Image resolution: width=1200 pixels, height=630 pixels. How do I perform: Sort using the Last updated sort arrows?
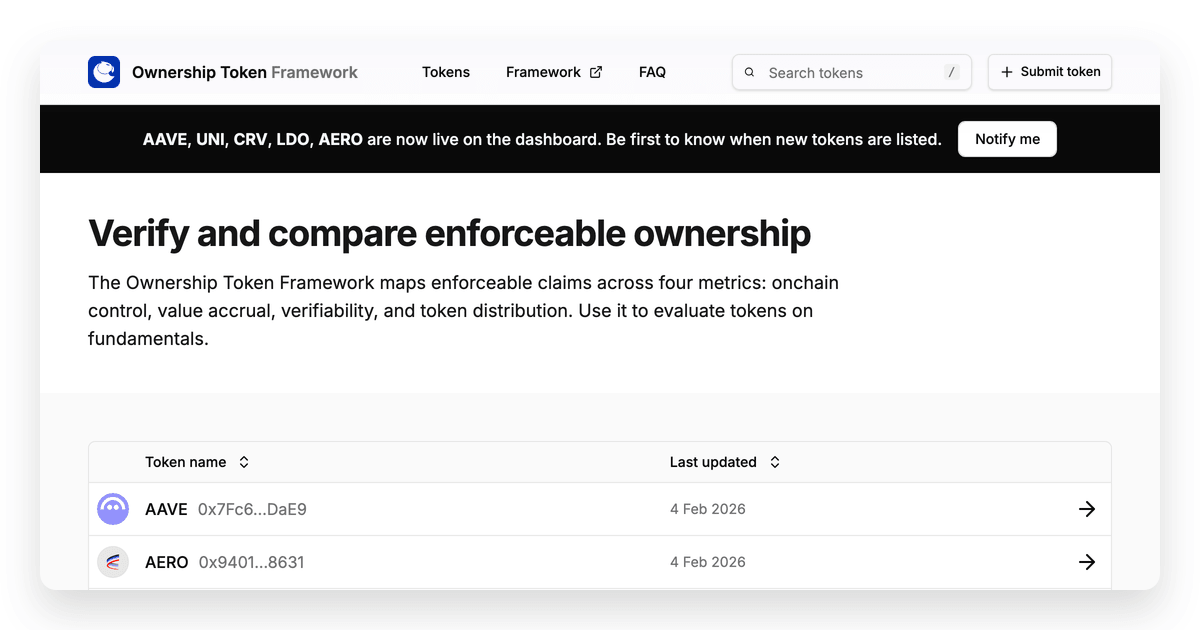775,462
